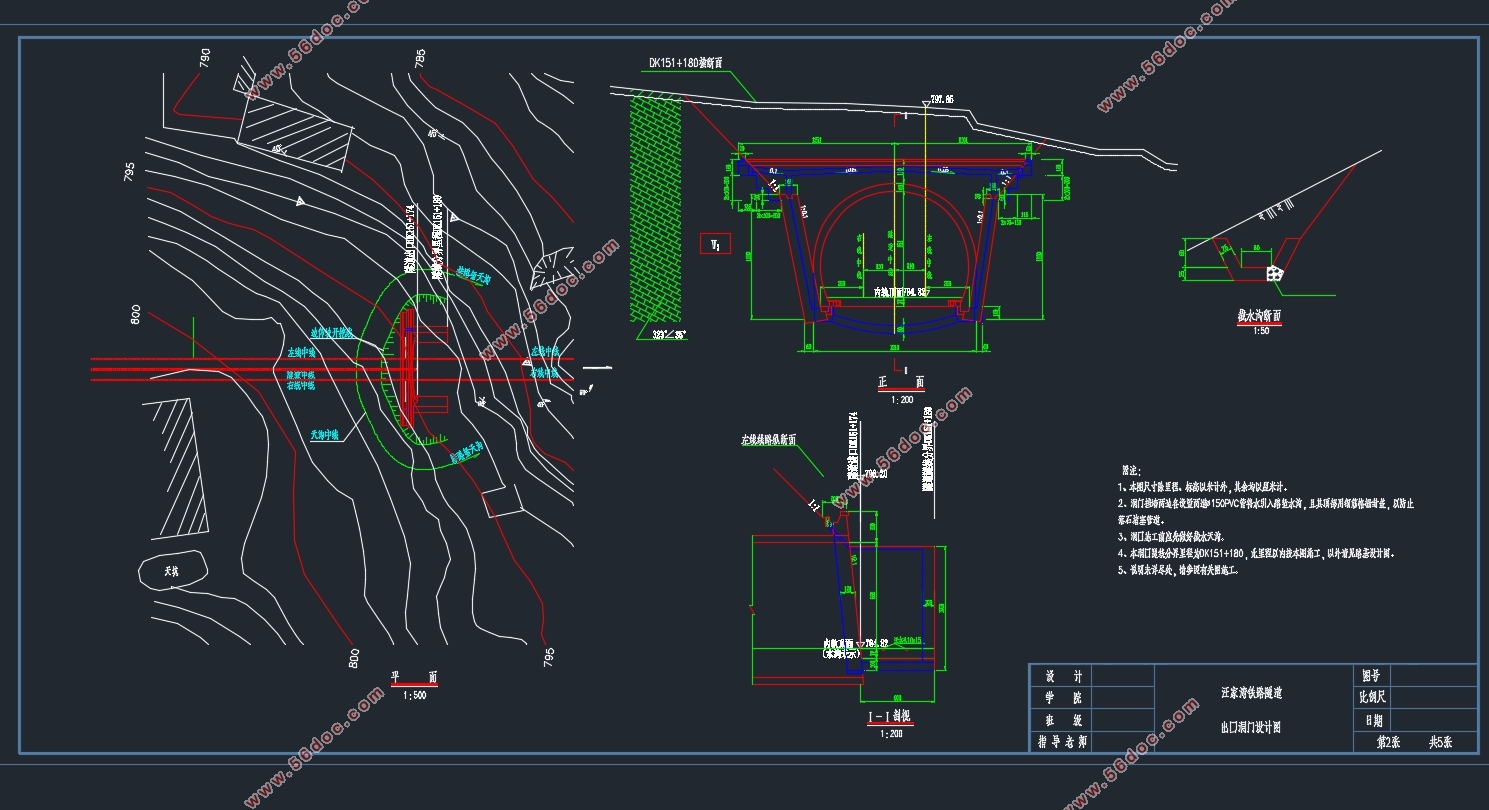1489x810 pixels.
Task: Click the W1 red boxed label
Action: [x=716, y=243]
